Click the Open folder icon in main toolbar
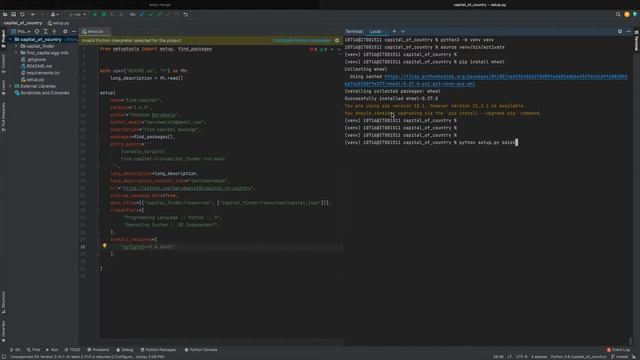 click(x=5, y=14)
